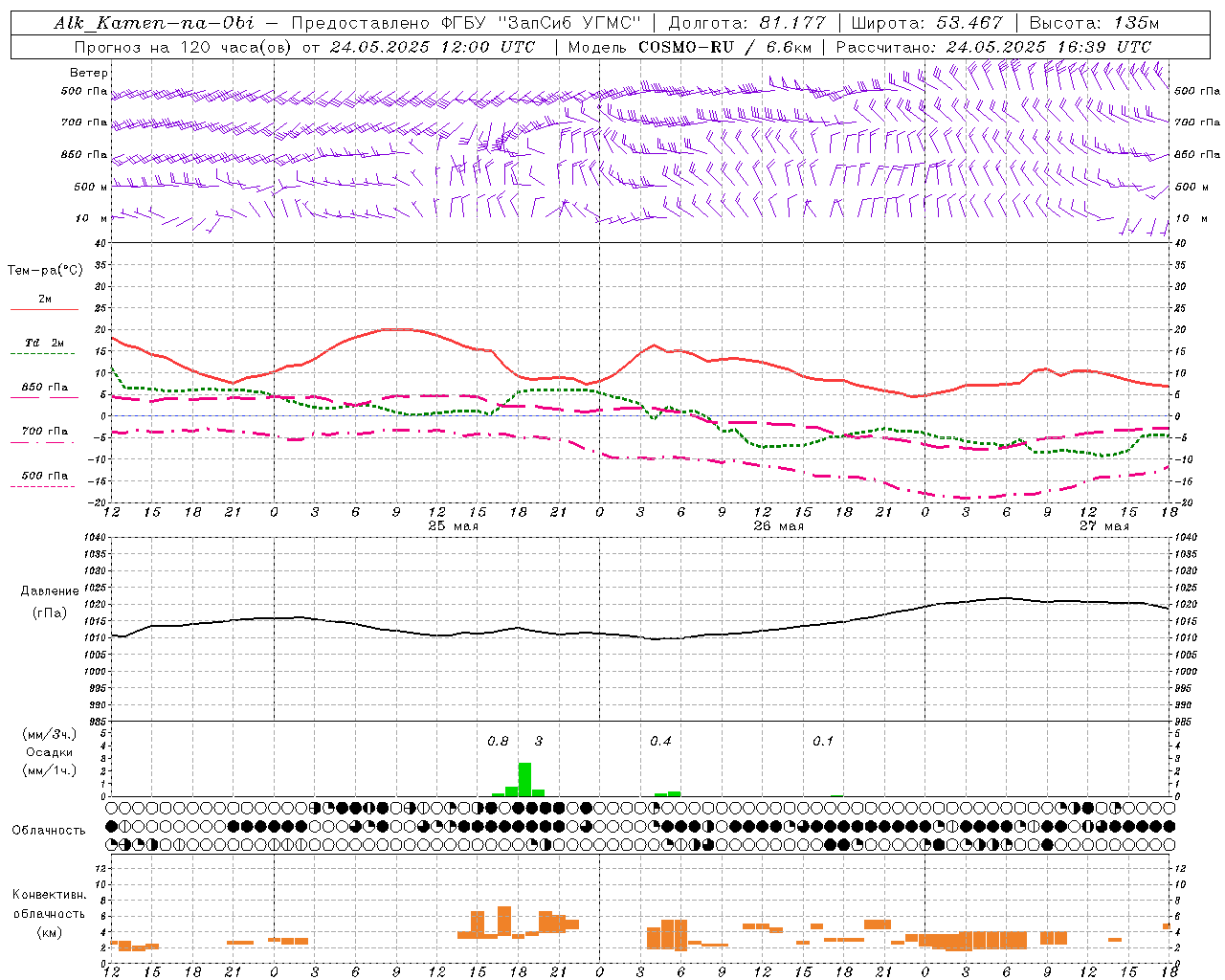Click the 0.1 three-hour precipitation value
The image size is (1225, 980).
coord(823,742)
